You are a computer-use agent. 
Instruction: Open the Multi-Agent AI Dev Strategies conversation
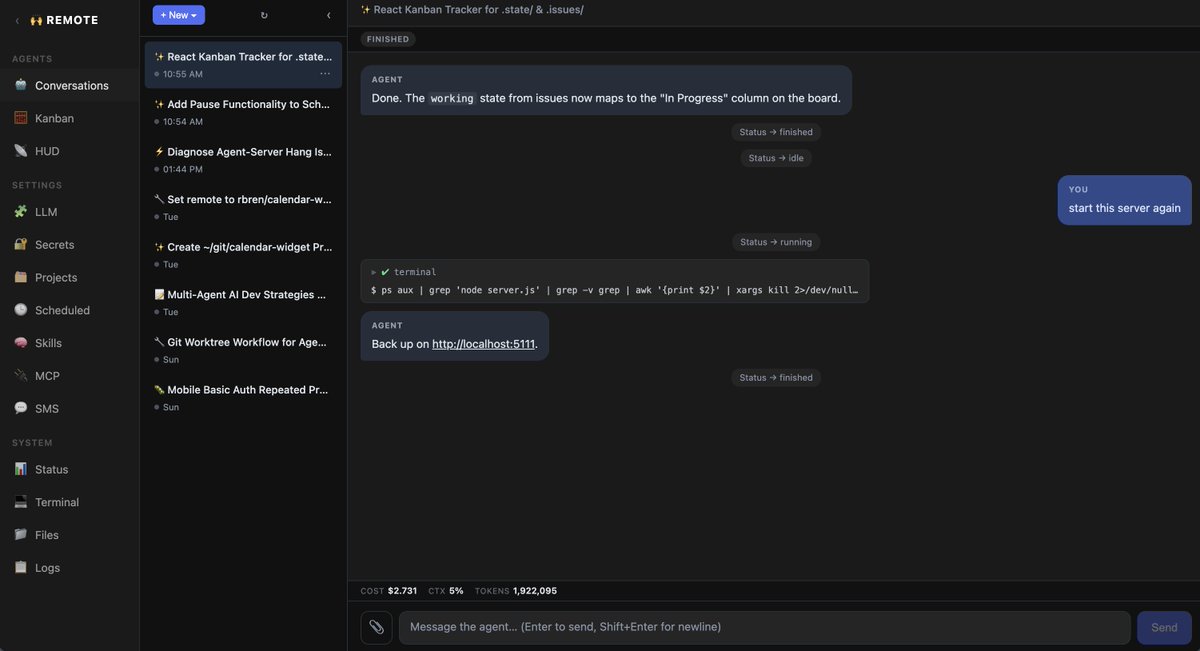pos(243,302)
